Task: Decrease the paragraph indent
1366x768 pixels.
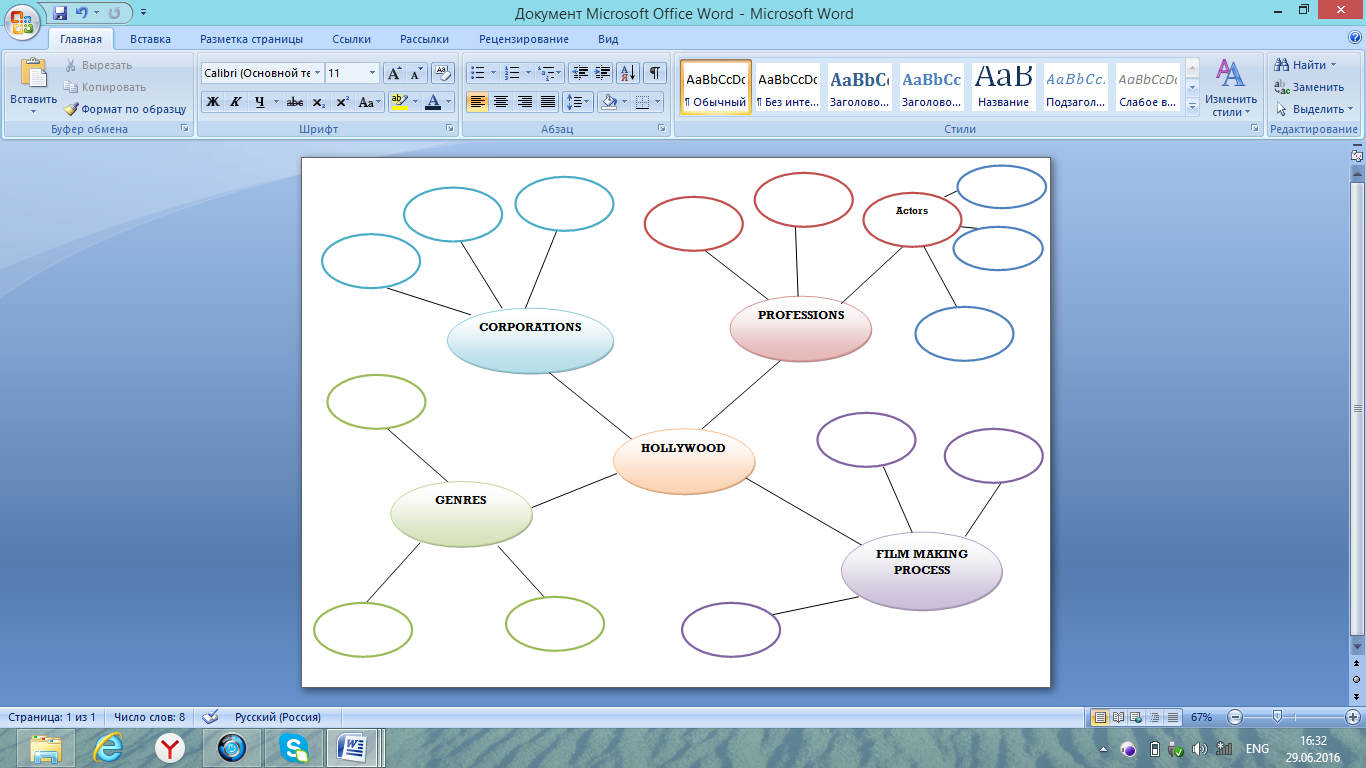Action: click(580, 73)
